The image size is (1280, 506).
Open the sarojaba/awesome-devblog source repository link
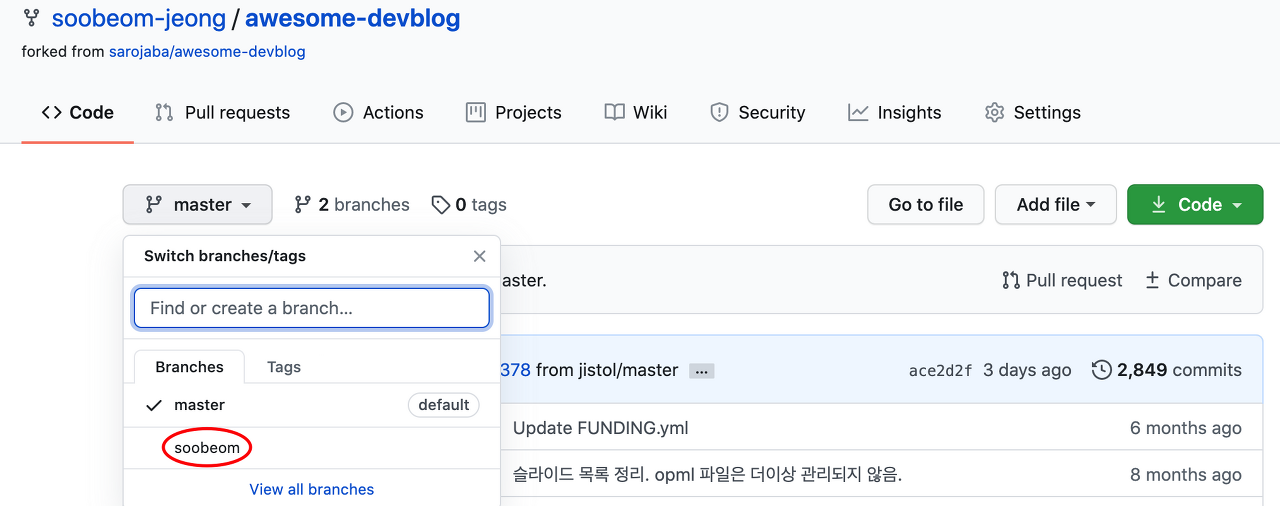point(207,51)
